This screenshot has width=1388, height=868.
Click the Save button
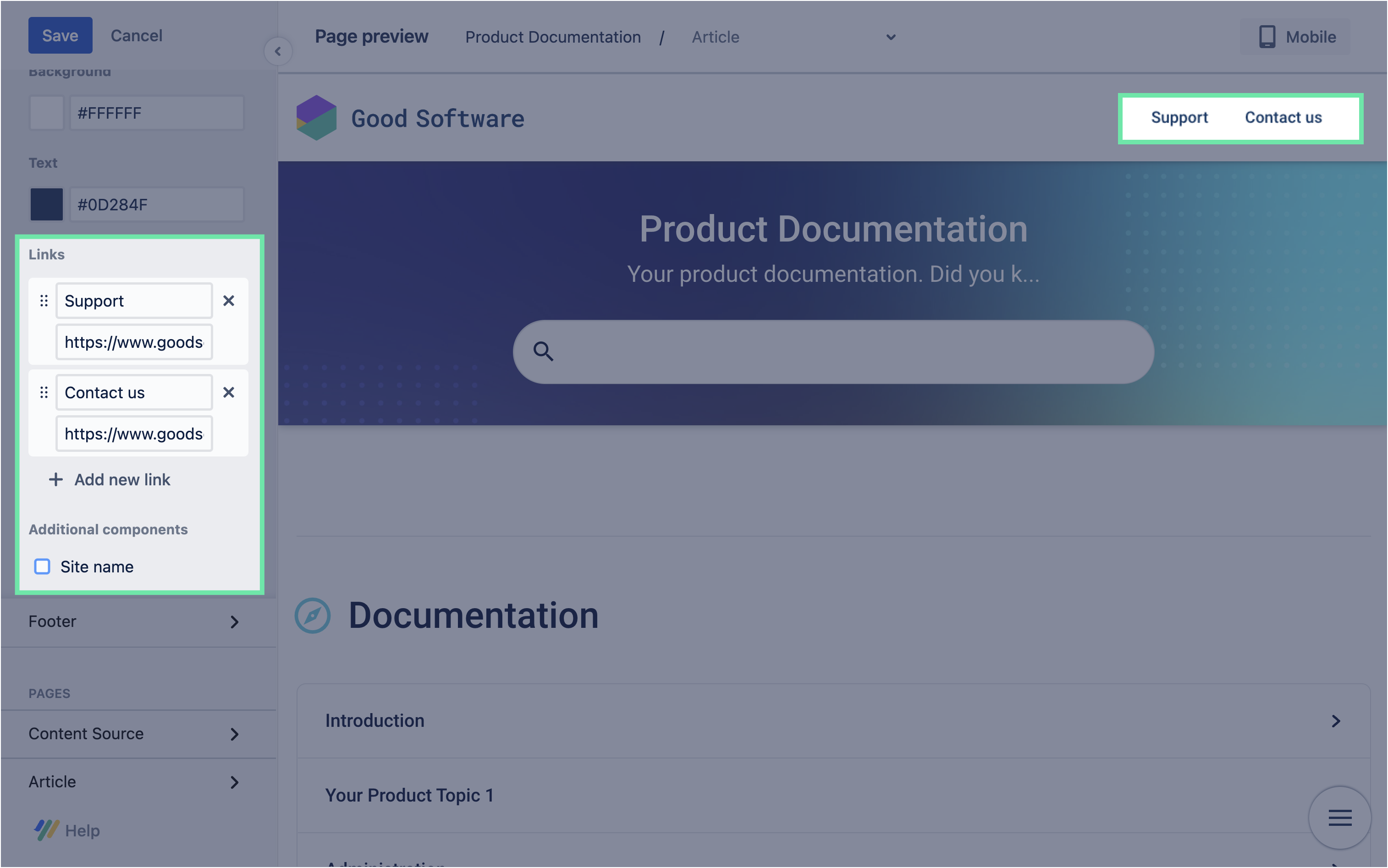60,36
